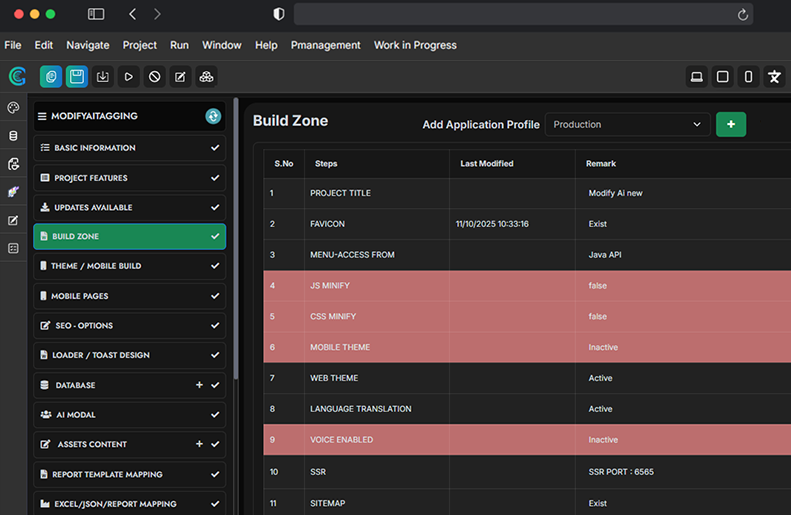Viewport: 791px width, 515px height.
Task: Switch to mobile phone preview icon
Action: (x=748, y=77)
